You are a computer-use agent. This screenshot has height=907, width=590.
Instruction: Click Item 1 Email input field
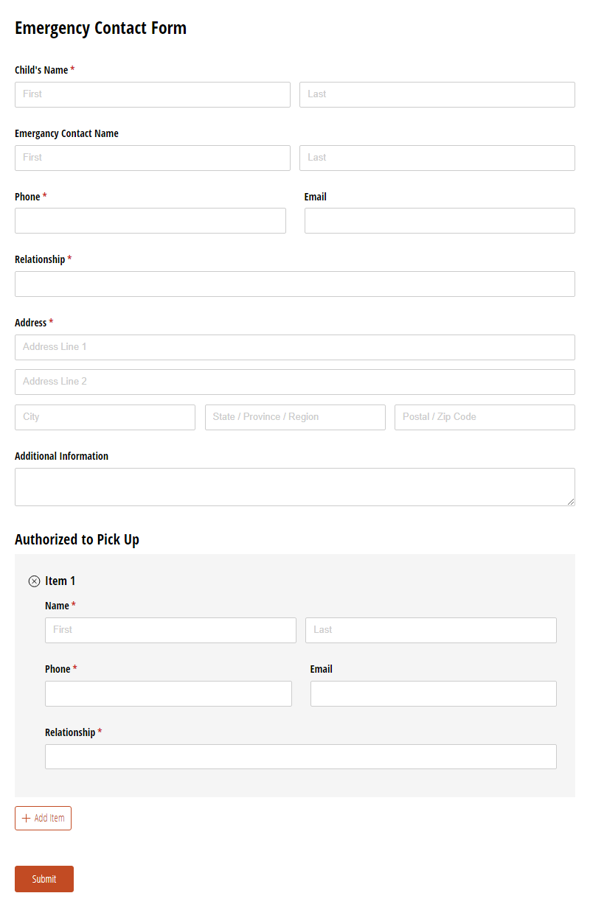tap(433, 694)
